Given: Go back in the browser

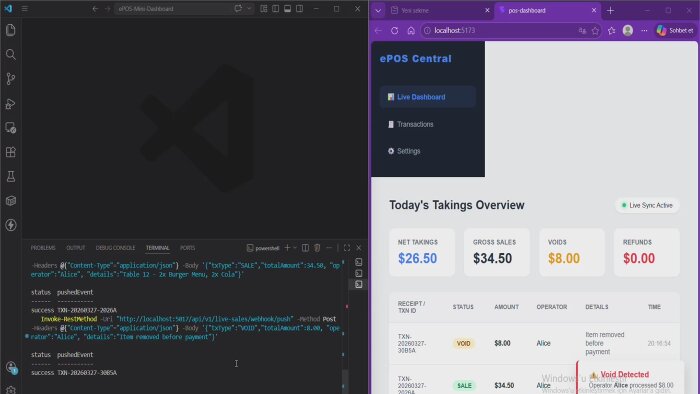Looking at the screenshot, I should (378, 30).
